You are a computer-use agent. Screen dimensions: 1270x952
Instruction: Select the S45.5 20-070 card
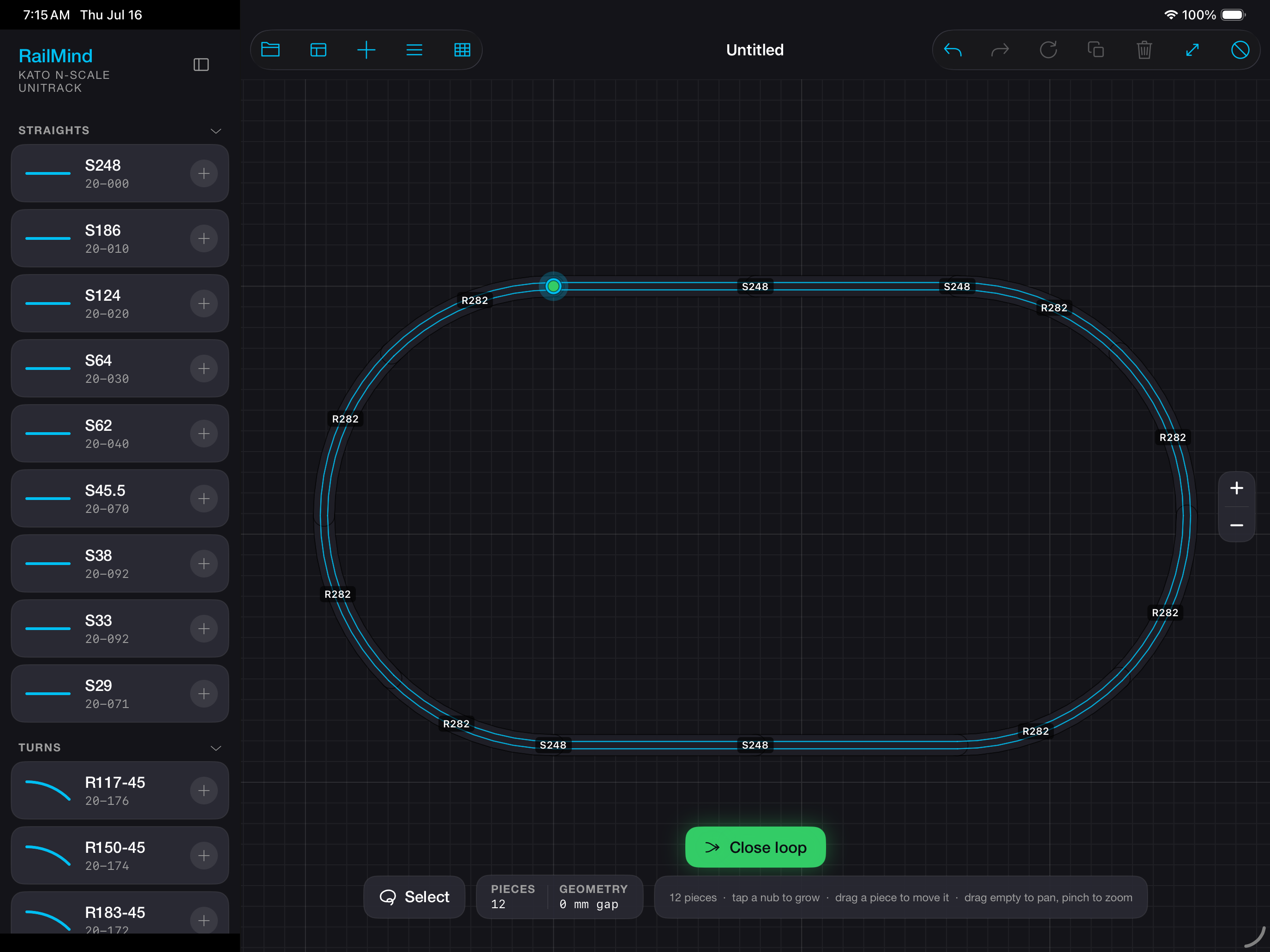[120, 499]
